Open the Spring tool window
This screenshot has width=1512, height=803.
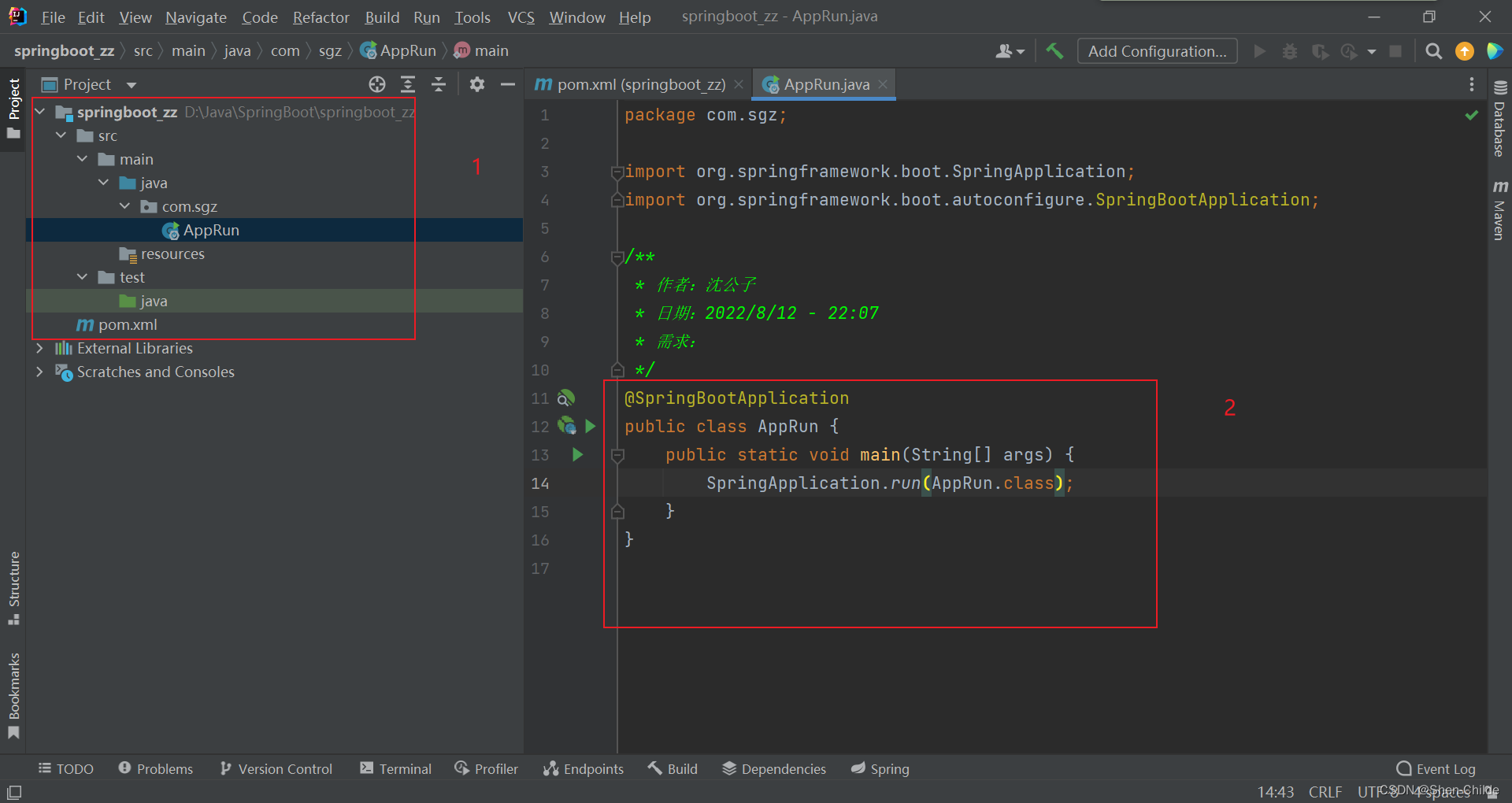pyautogui.click(x=880, y=768)
